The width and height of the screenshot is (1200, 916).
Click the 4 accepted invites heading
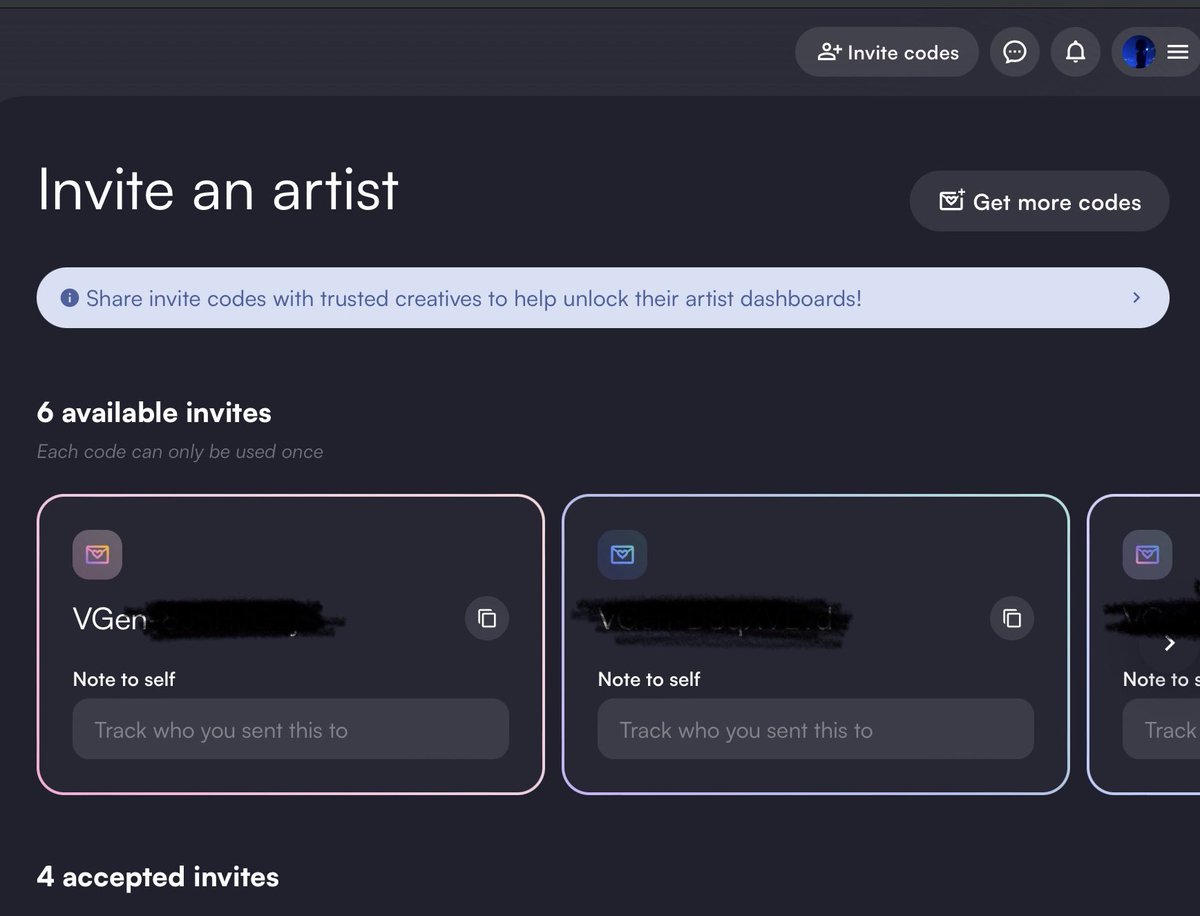(x=158, y=877)
